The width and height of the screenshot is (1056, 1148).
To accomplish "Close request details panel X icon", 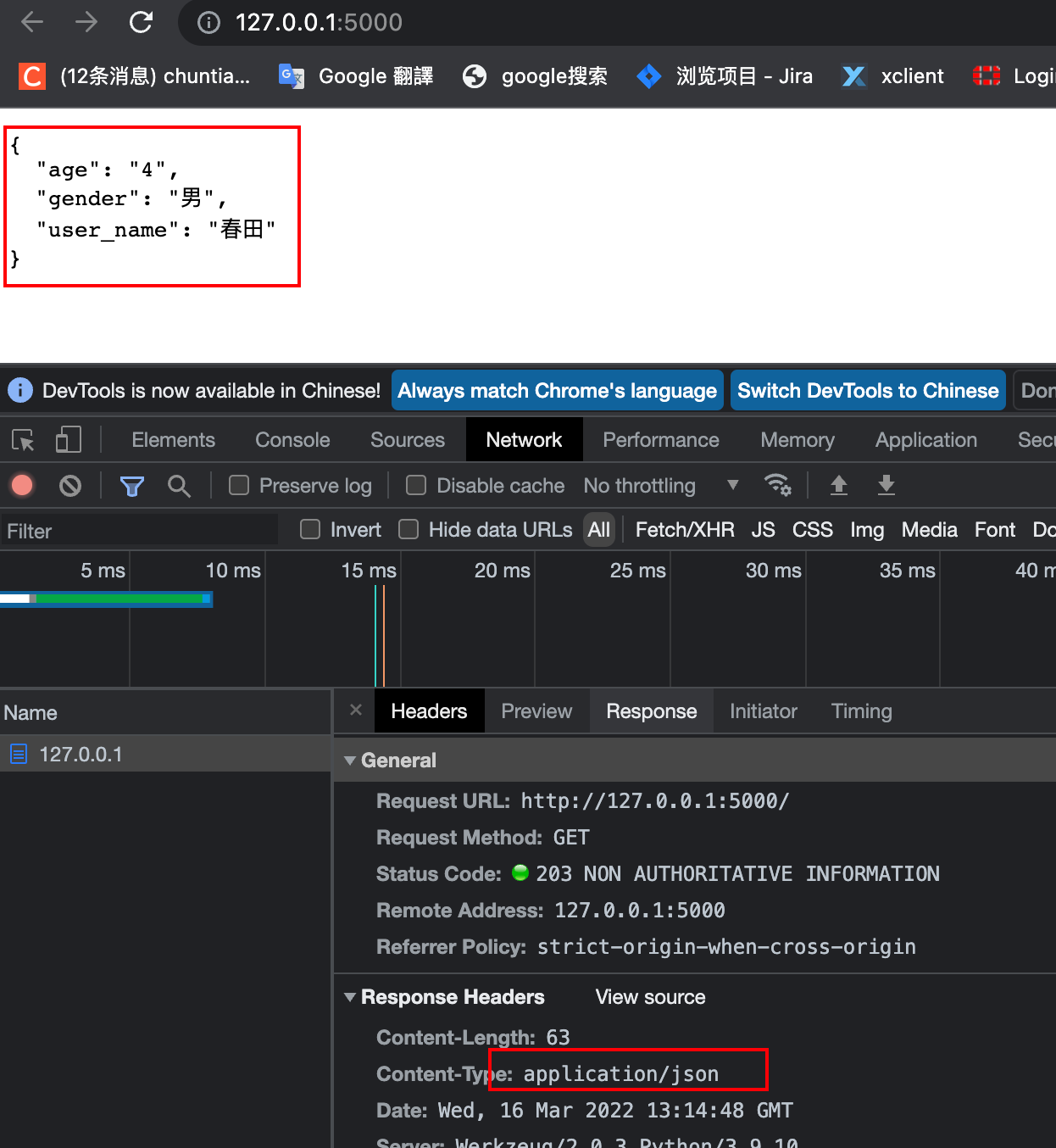I will click(x=356, y=710).
